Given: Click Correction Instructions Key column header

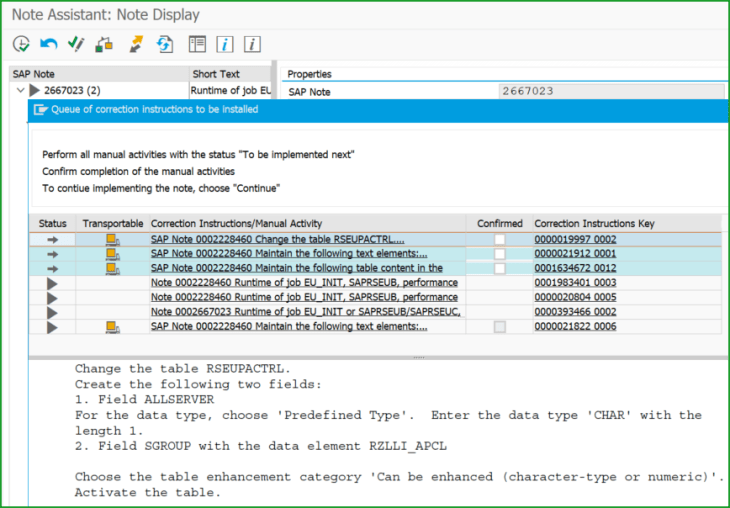Looking at the screenshot, I should click(x=627, y=224).
